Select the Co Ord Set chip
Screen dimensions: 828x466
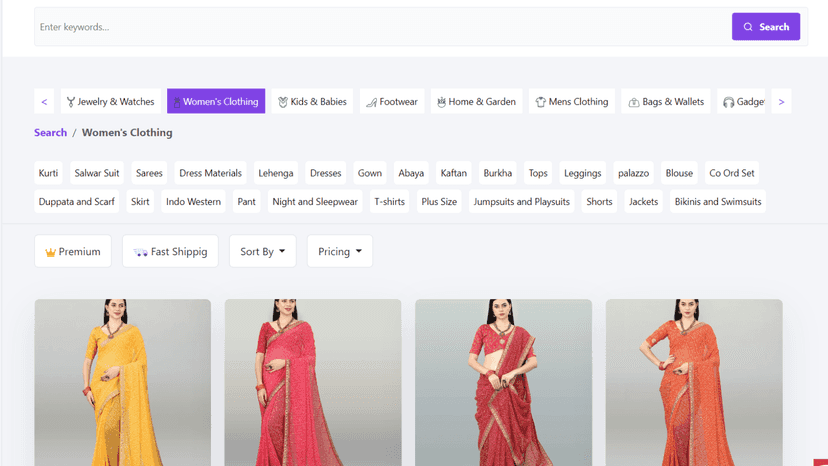coord(731,173)
